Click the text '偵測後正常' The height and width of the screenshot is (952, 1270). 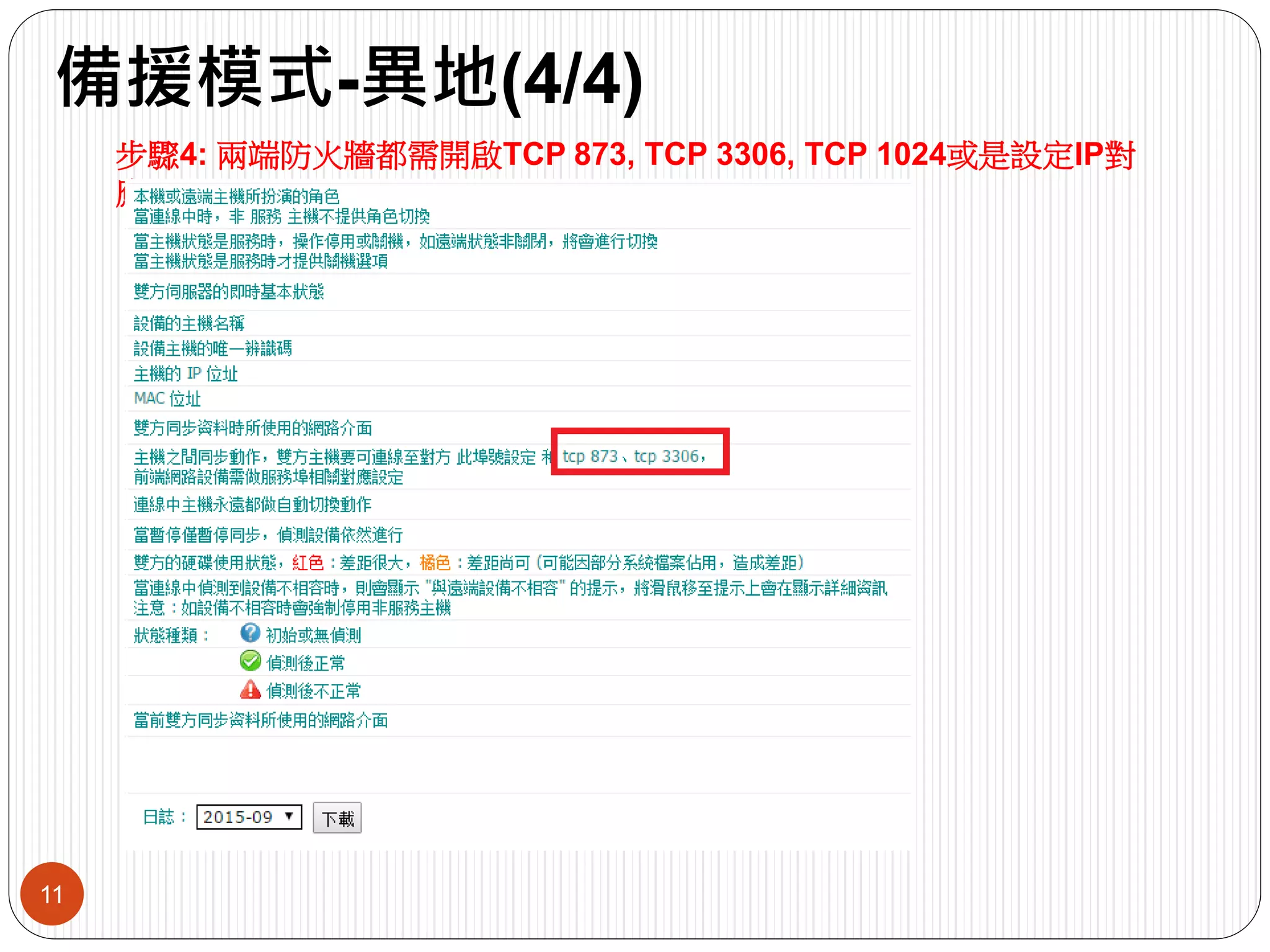(x=306, y=663)
